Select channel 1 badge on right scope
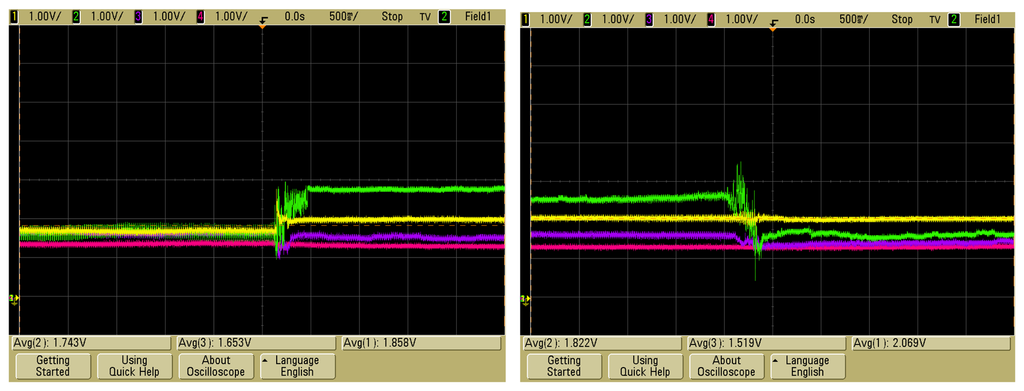Viewport: 1024px width, 391px height. (x=525, y=20)
